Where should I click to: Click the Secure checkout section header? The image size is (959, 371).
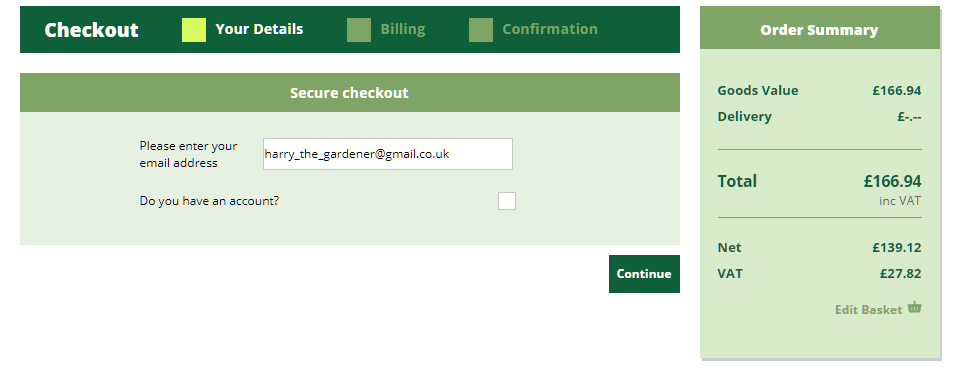point(350,93)
